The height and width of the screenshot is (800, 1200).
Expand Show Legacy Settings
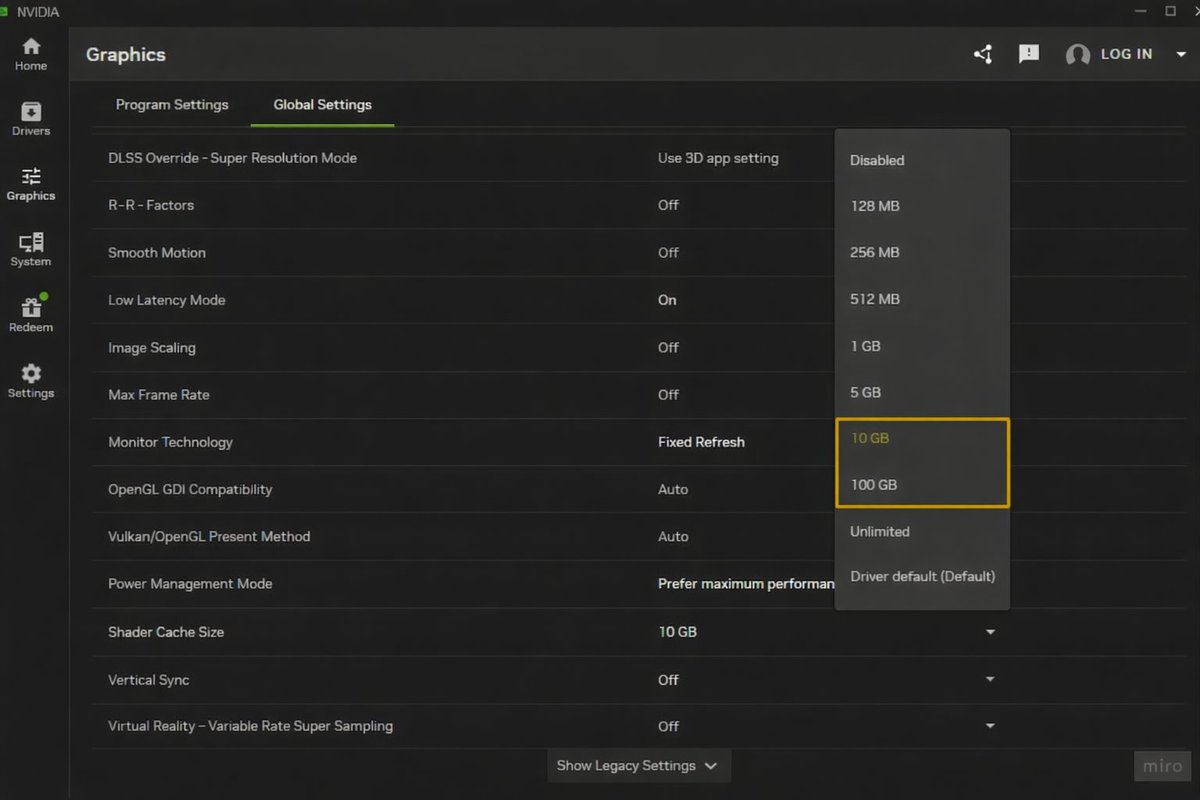638,765
